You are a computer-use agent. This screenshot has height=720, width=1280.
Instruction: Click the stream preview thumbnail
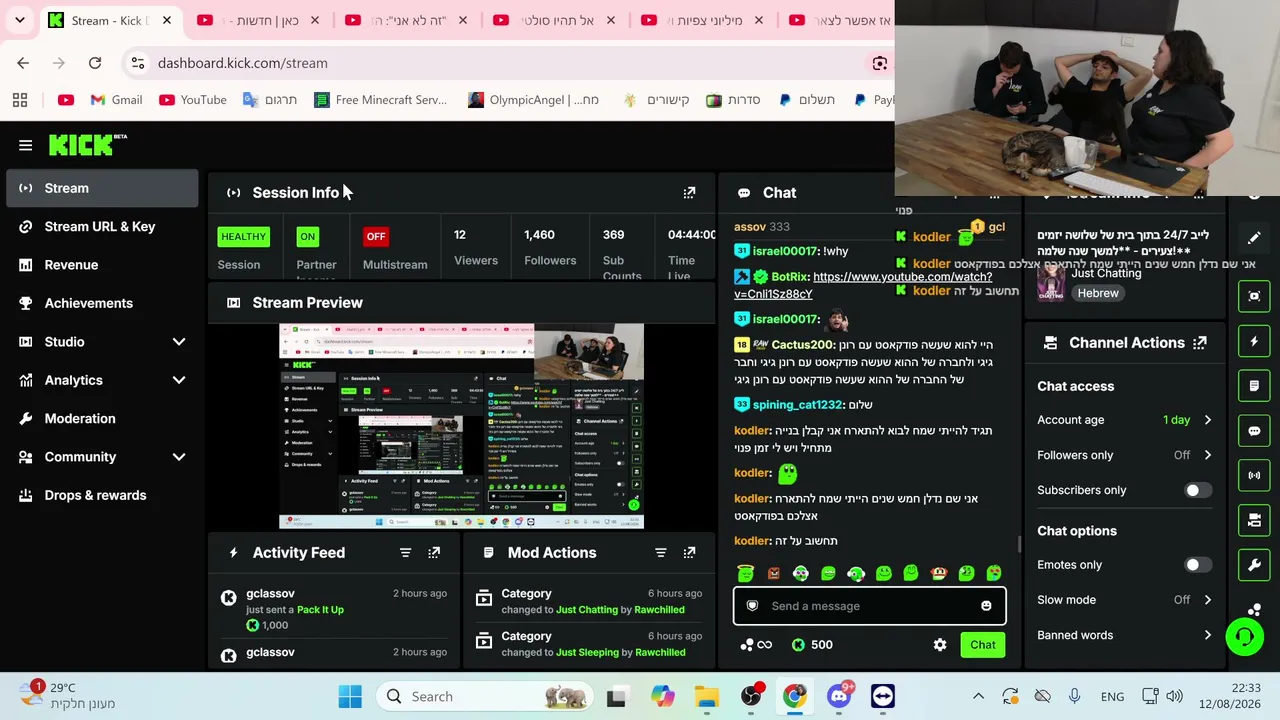click(461, 426)
